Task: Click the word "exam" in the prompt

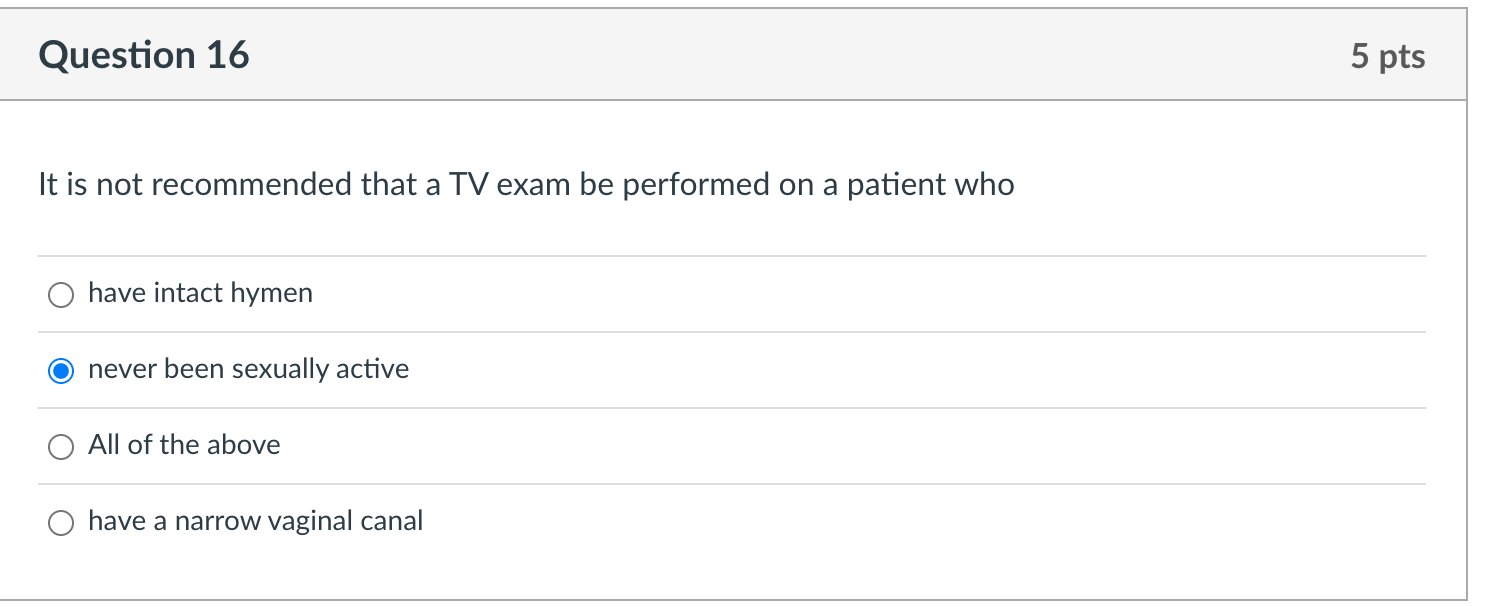Action: tap(532, 185)
